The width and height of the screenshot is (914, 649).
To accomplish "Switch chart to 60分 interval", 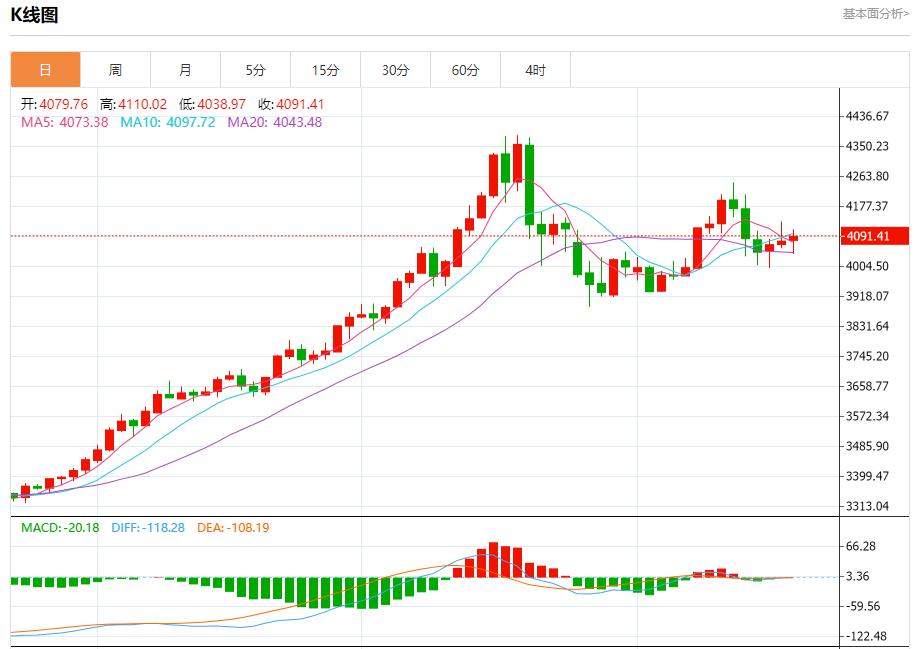I will tap(464, 69).
